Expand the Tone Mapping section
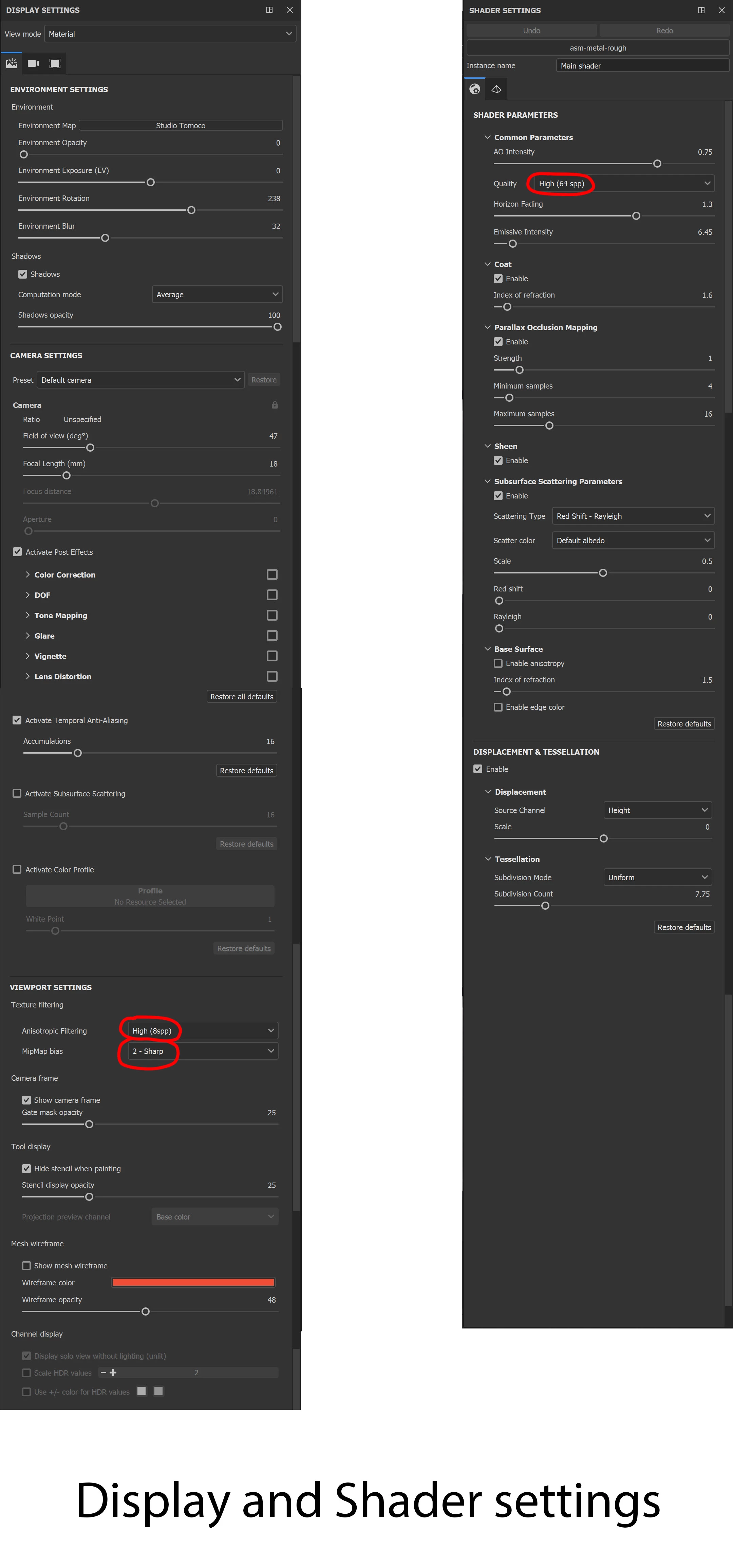 [x=60, y=616]
